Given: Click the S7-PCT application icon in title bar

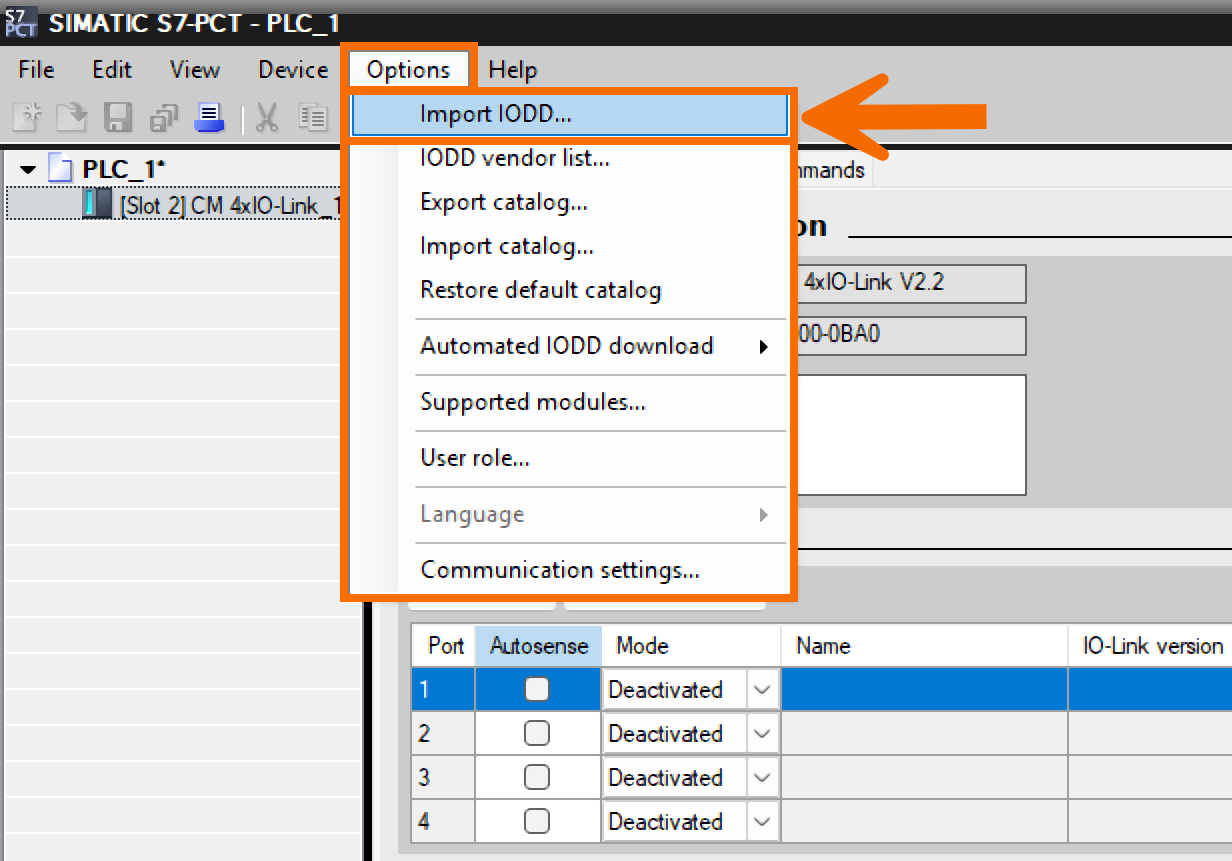Looking at the screenshot, I should coord(20,22).
